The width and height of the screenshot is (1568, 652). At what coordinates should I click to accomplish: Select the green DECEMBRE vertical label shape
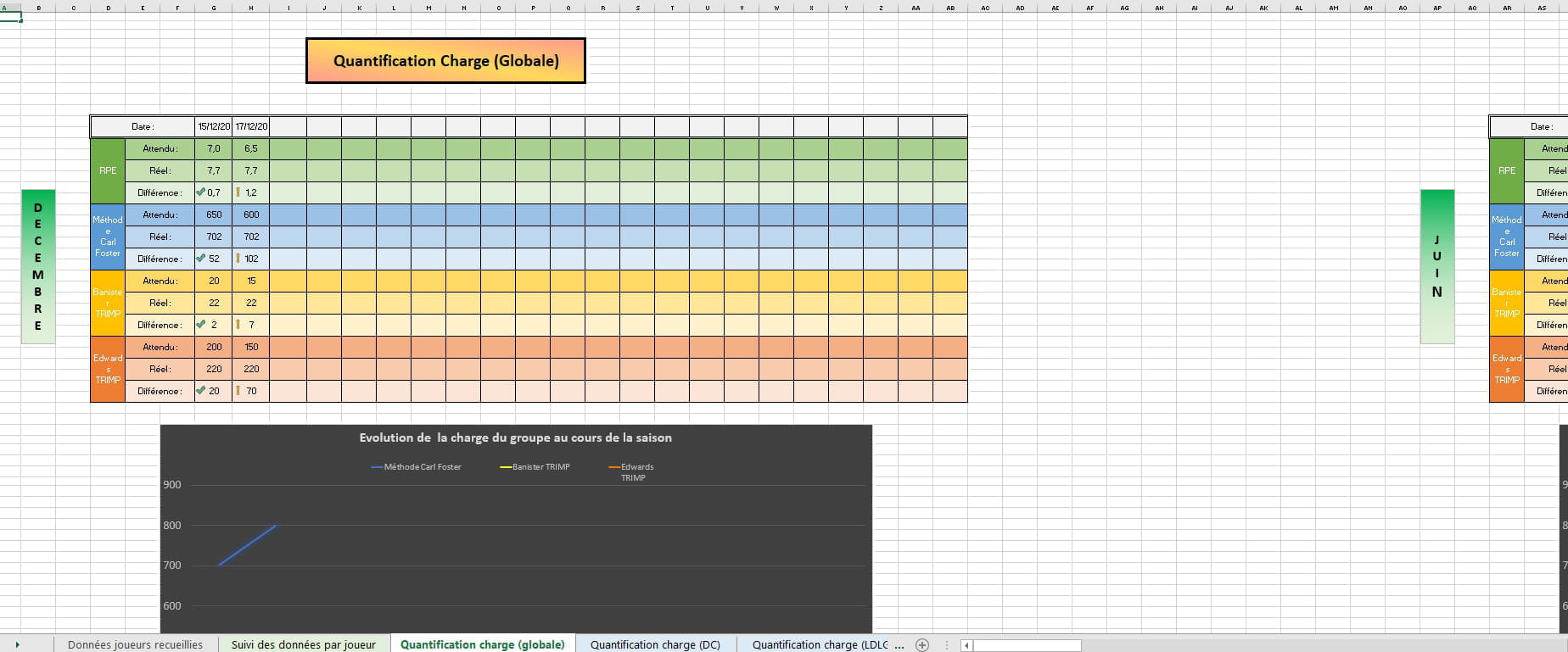coord(38,266)
